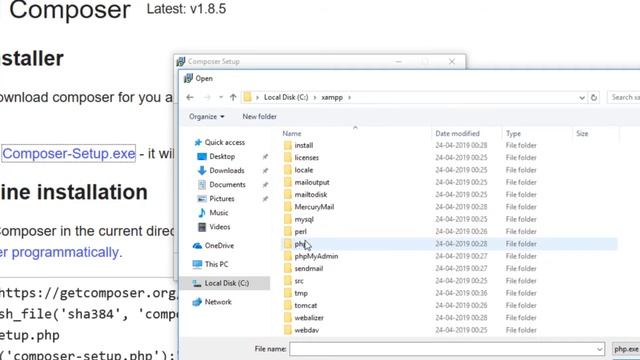Image resolution: width=640 pixels, height=360 pixels.
Task: Expand chevron after Local Disk (C:) breadcrumb
Action: (x=315, y=98)
